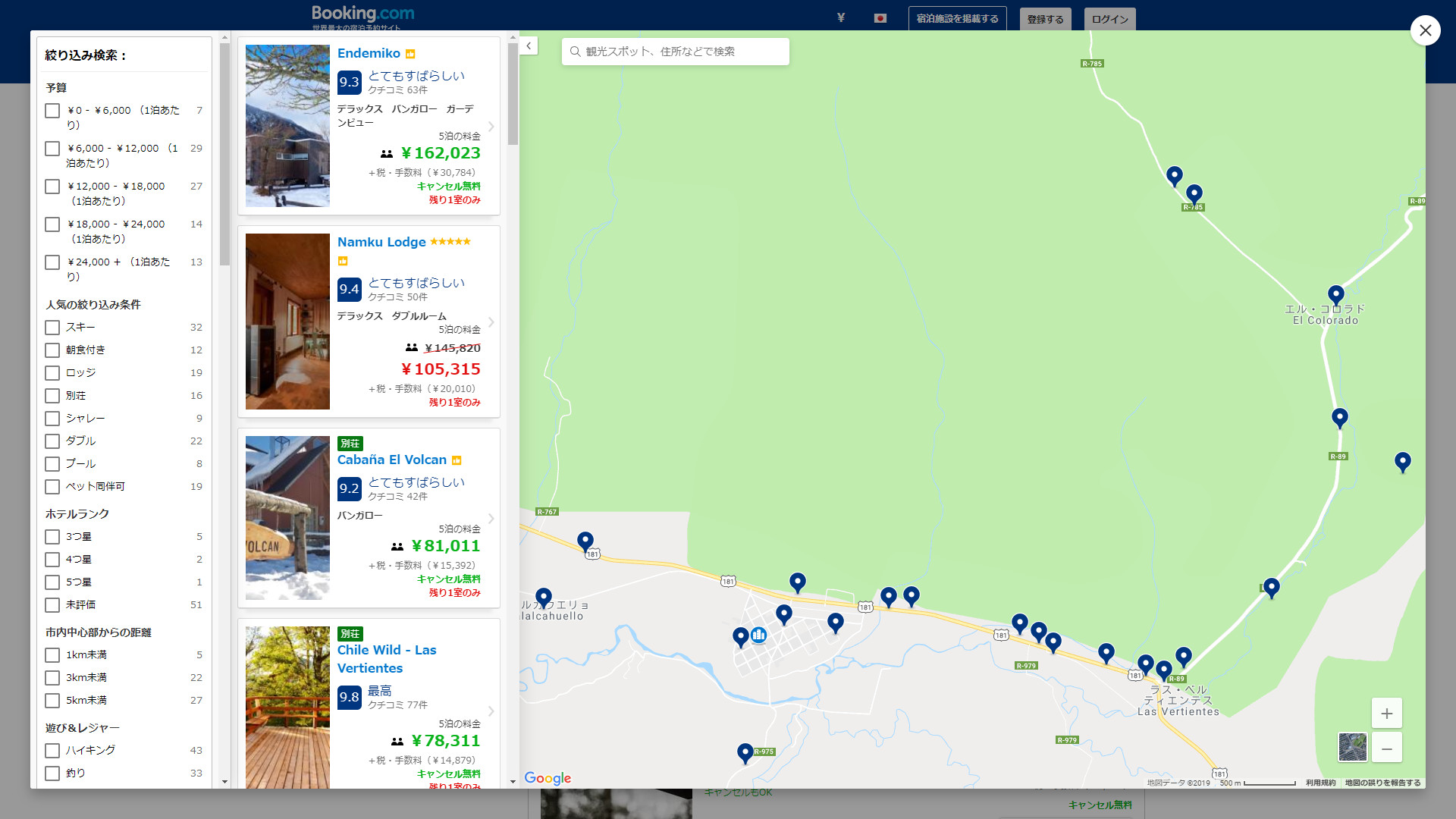The height and width of the screenshot is (819, 1456).
Task: Expand Endemiko listing right chevron
Action: coord(491,127)
